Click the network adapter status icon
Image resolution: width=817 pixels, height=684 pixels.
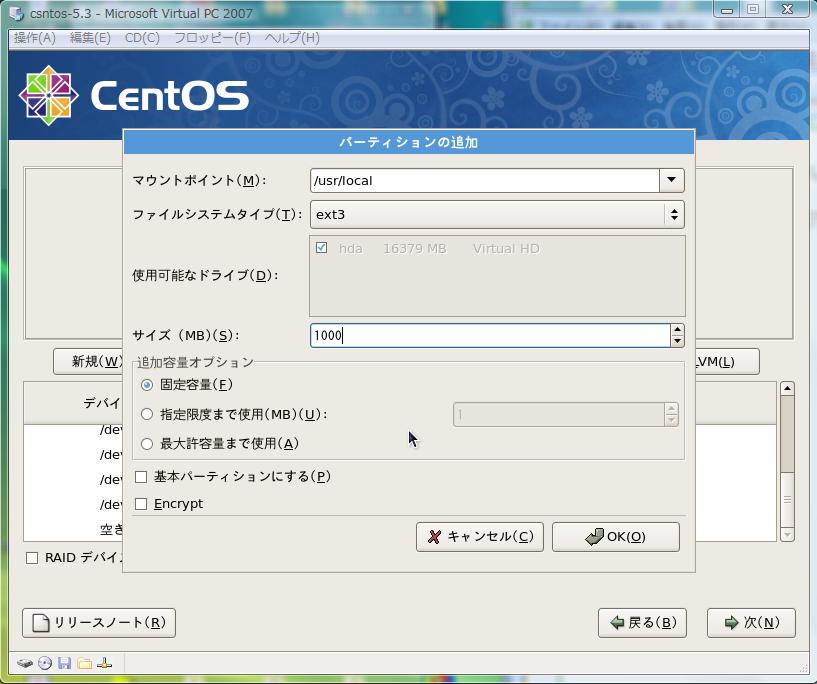105,663
